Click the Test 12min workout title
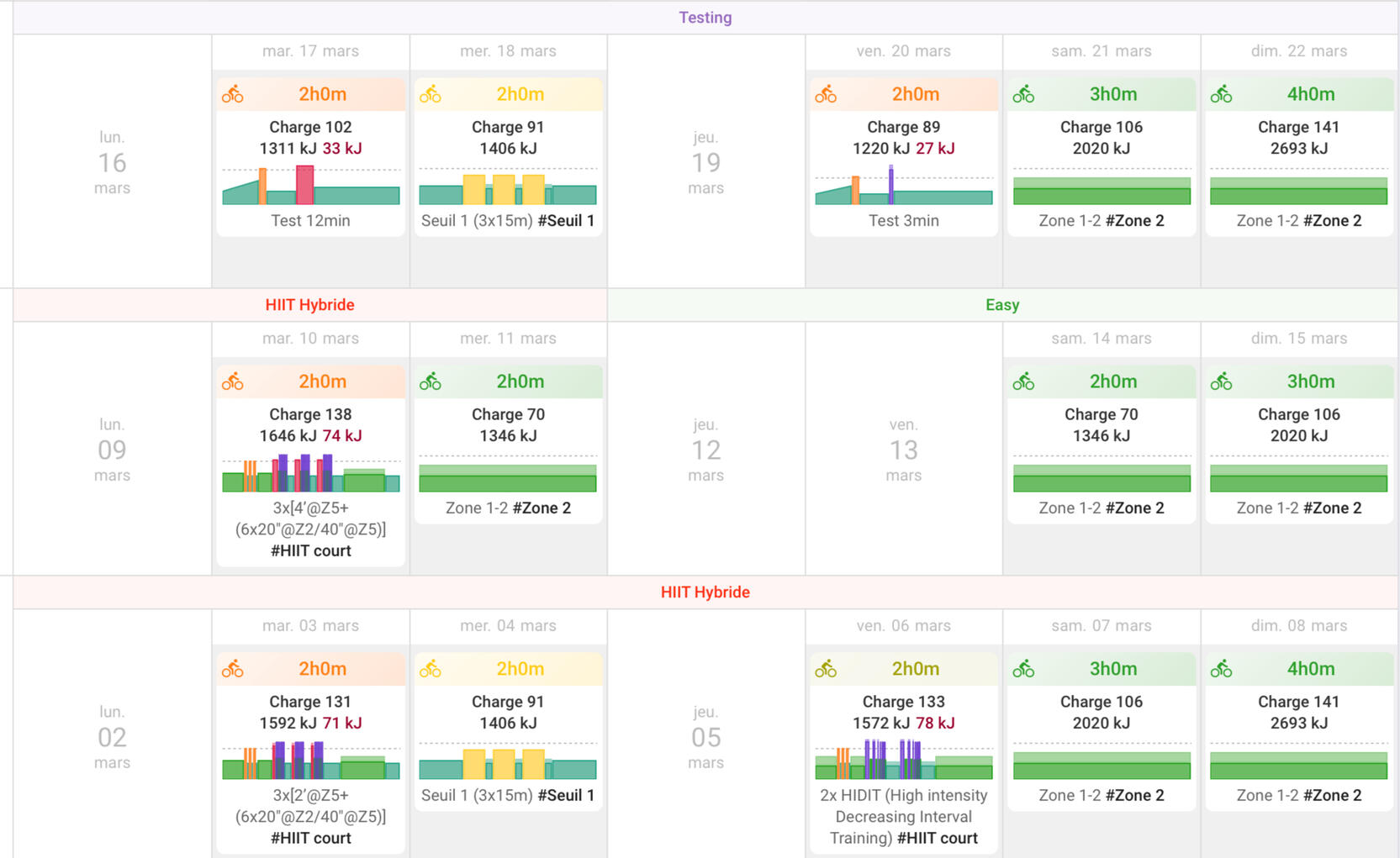The width and height of the screenshot is (1400, 858). [x=310, y=221]
